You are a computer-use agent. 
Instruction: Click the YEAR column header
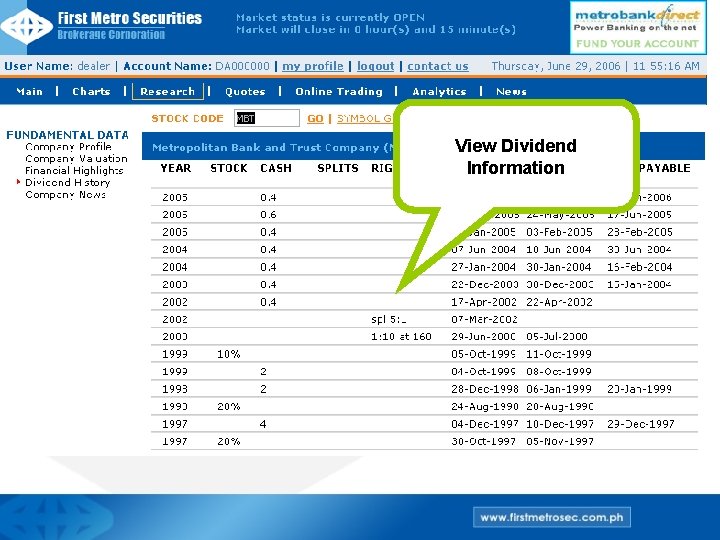tap(176, 168)
